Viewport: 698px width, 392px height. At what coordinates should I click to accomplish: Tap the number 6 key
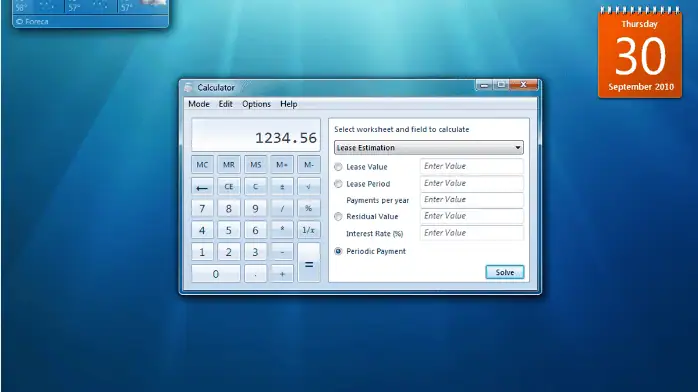(x=256, y=230)
